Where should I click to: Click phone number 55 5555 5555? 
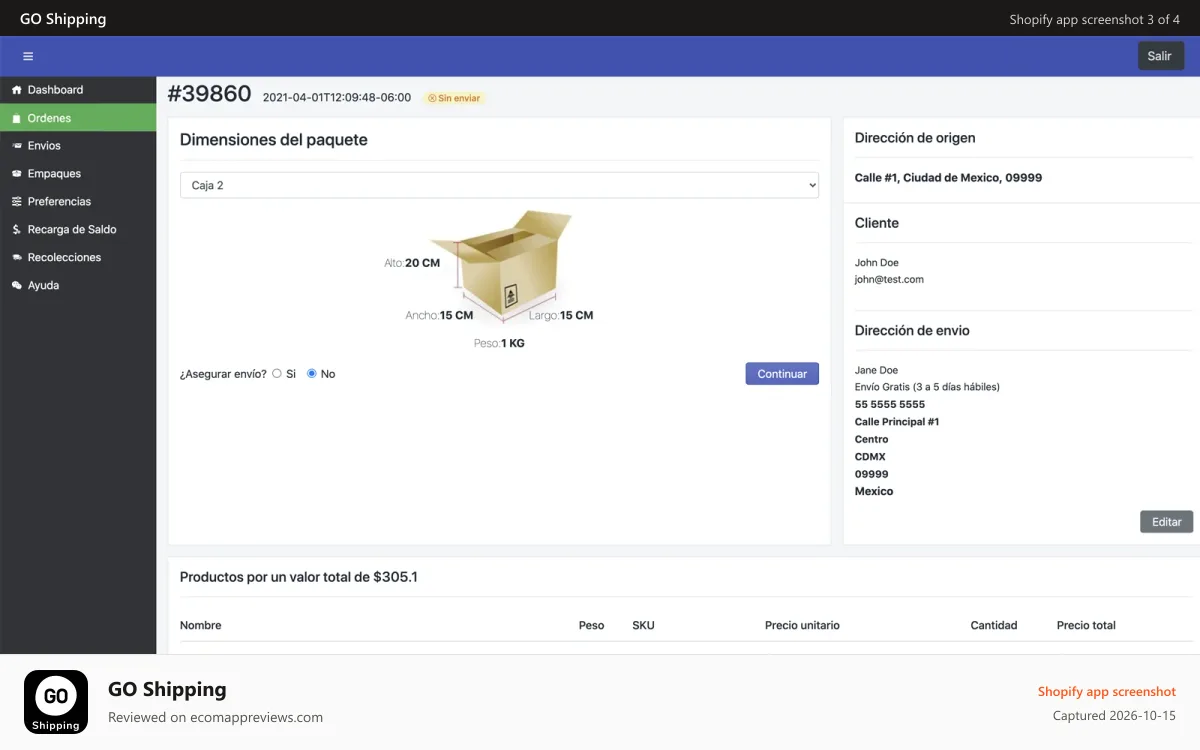[x=890, y=405]
